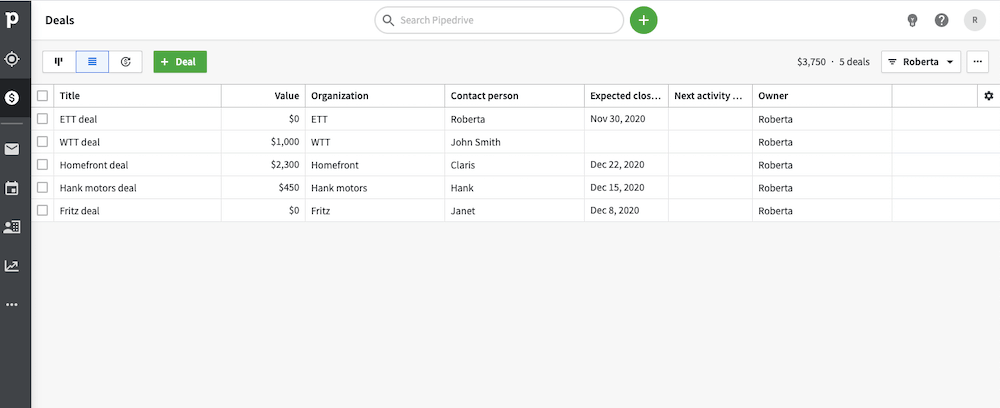Open the Pipedrive logo home
The height and width of the screenshot is (408, 1000).
(x=12, y=20)
